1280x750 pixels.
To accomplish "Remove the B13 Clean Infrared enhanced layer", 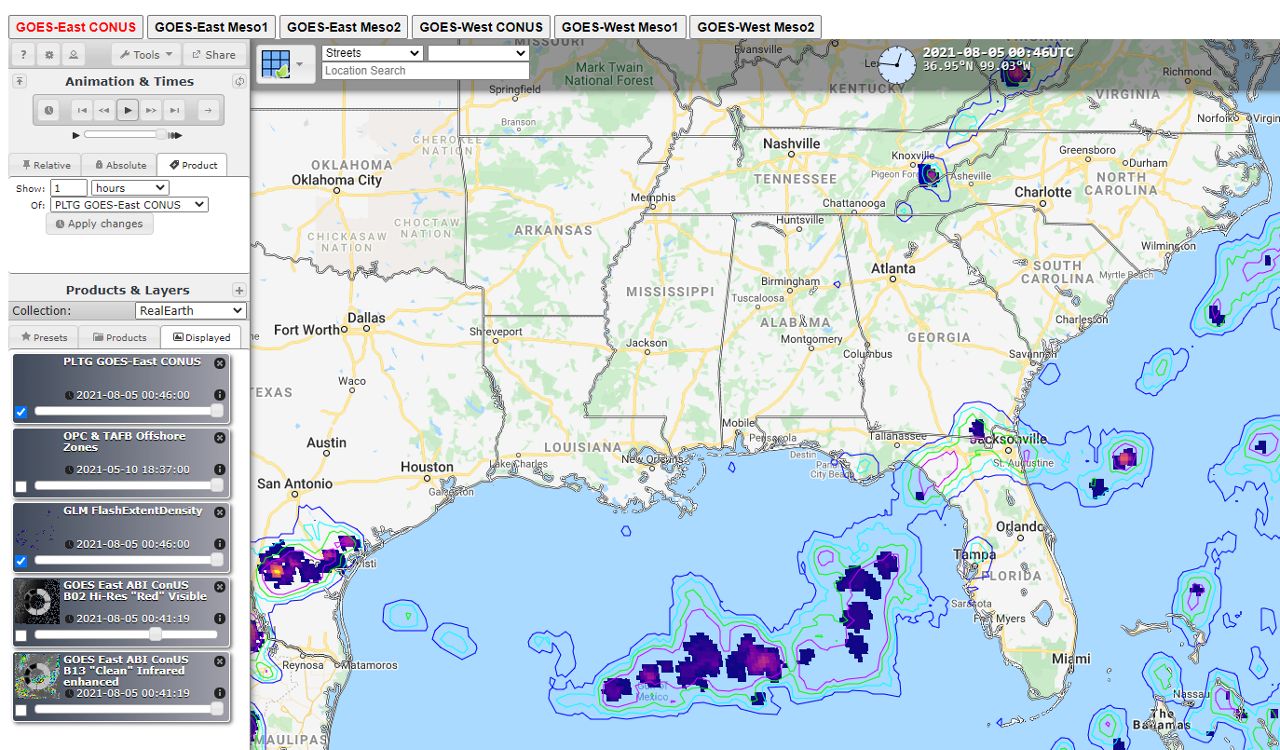I will [220, 661].
